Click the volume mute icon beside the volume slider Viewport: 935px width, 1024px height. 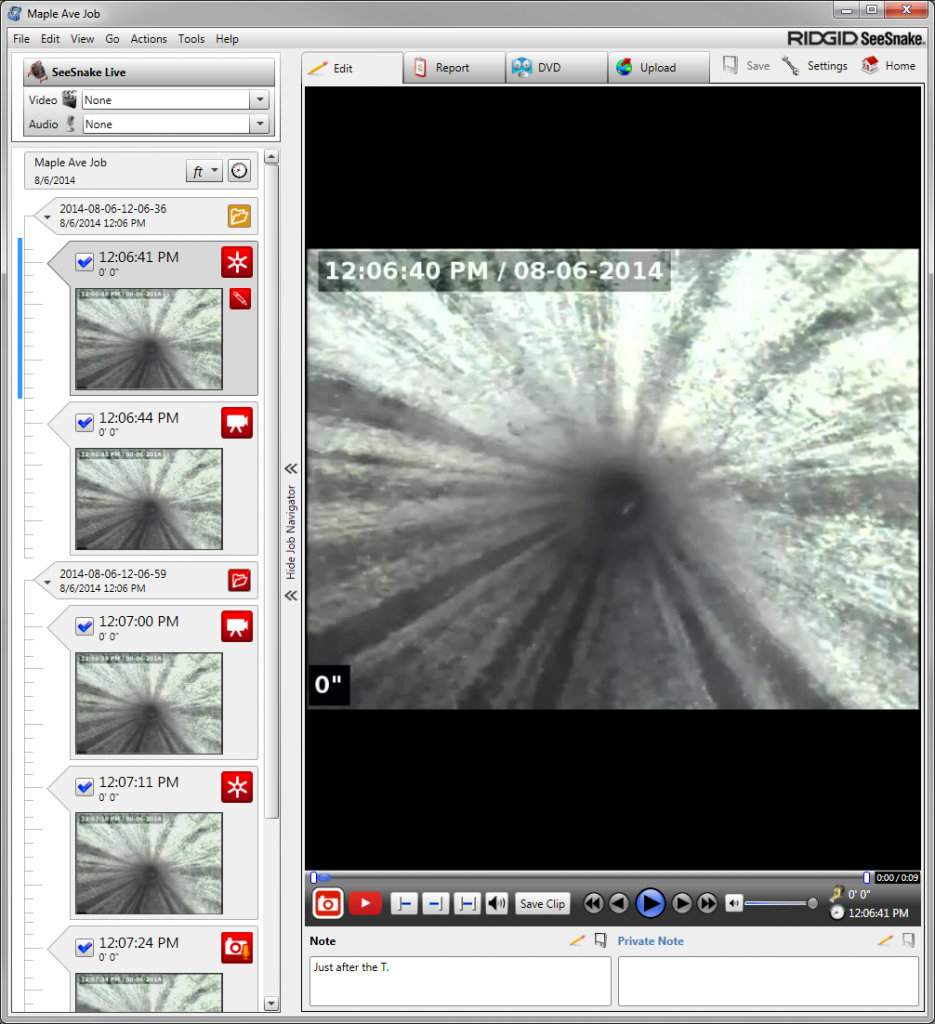point(734,904)
